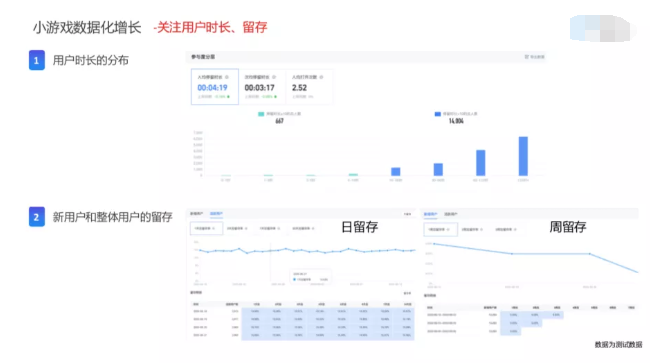650x363 pixels.
Task: Click info icon on first weekly retention card
Action: coord(449,229)
